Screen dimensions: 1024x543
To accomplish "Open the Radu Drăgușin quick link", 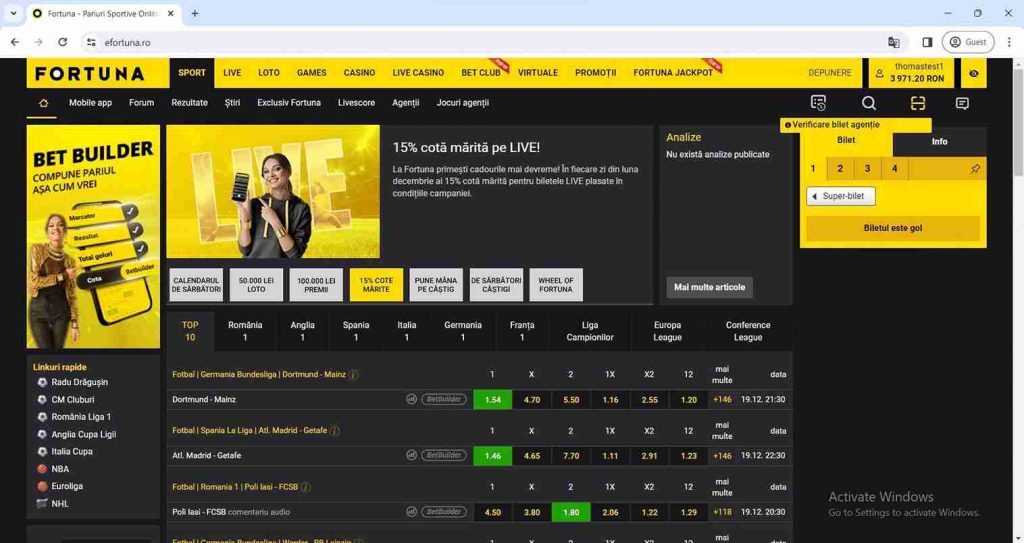I will (80, 382).
